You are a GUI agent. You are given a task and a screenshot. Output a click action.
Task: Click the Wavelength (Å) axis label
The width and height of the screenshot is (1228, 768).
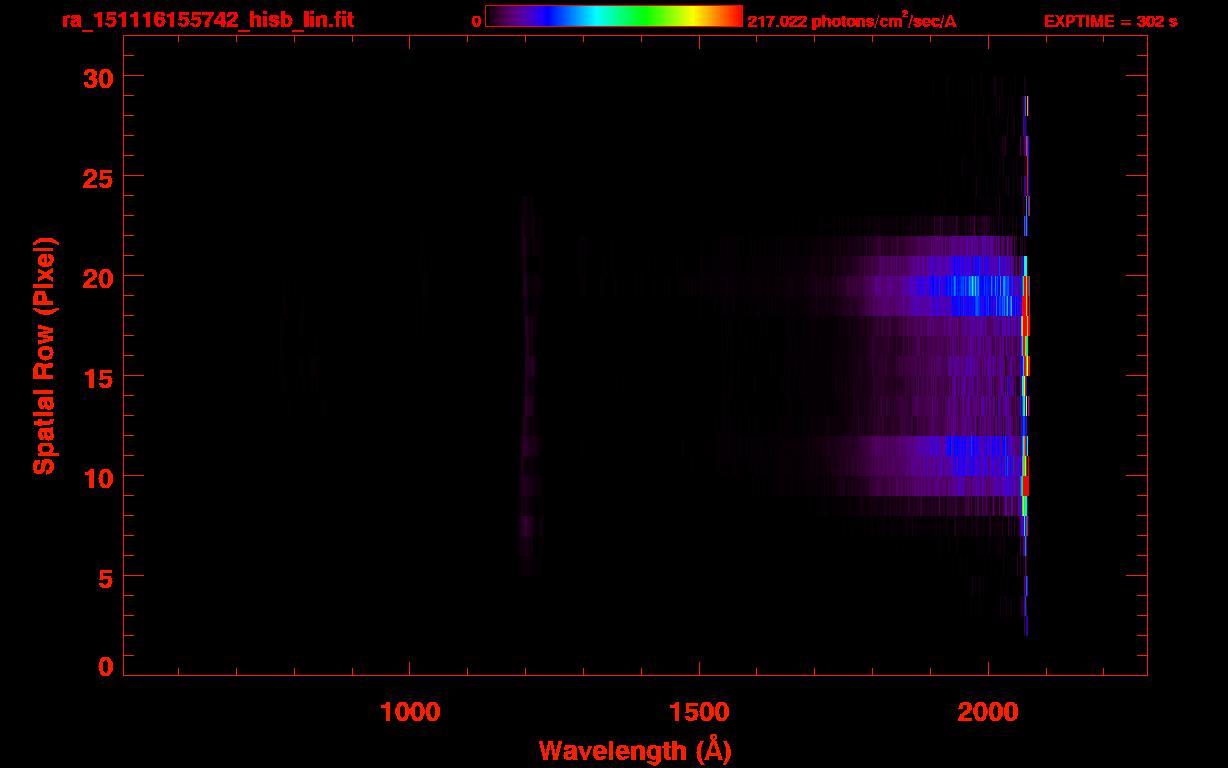pyautogui.click(x=635, y=750)
